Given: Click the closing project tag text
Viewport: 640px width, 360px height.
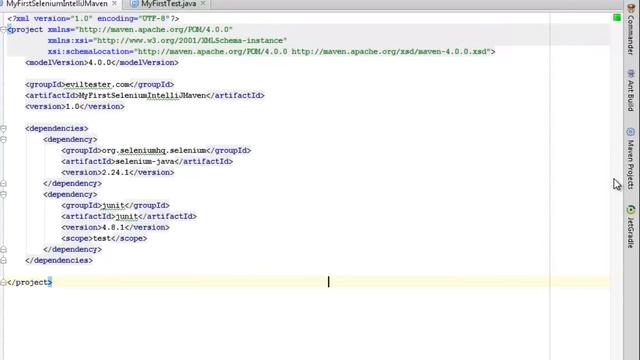Looking at the screenshot, I should (x=29, y=282).
